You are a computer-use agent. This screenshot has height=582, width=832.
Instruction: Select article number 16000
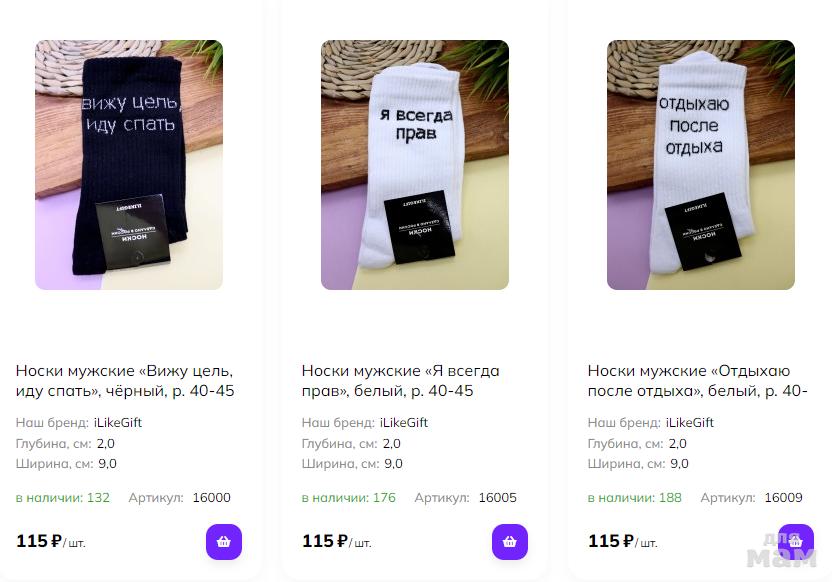[212, 498]
